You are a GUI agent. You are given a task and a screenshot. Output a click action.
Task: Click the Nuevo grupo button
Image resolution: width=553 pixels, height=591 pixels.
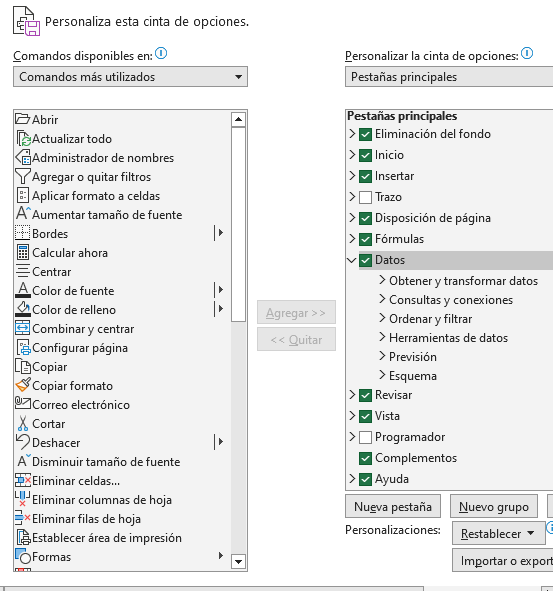click(494, 507)
